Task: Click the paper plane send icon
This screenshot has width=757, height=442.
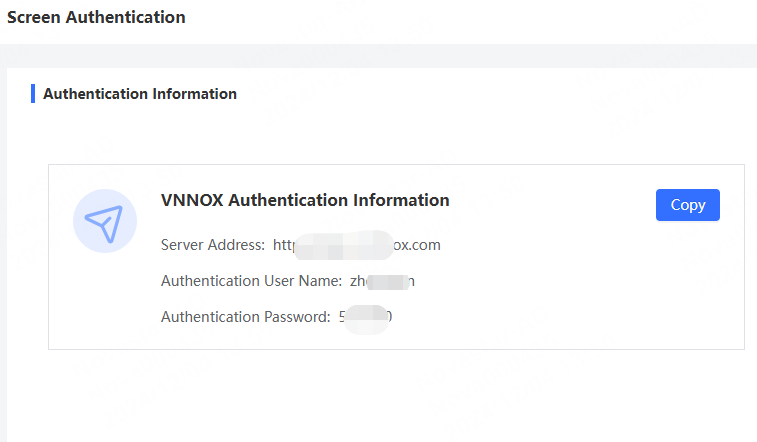Action: pyautogui.click(x=105, y=221)
